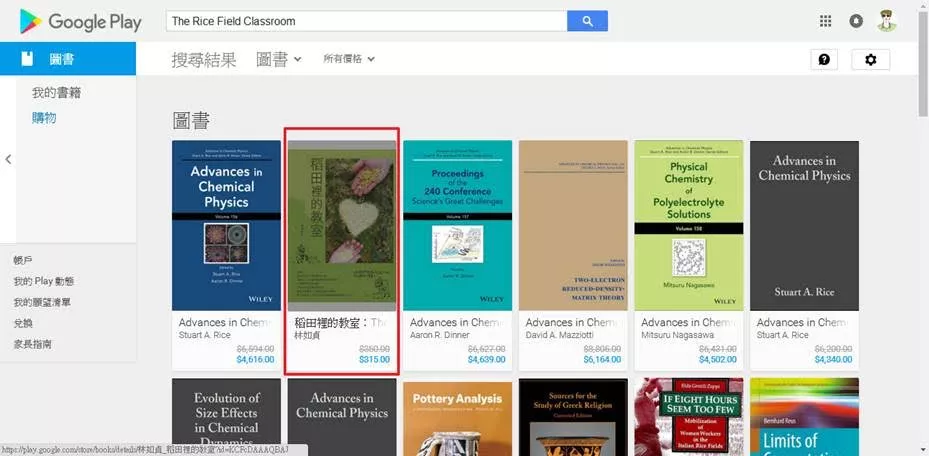Open the gray Stuart A. Rice cover in the top row
Screen dimensions: 929x456
(x=804, y=226)
